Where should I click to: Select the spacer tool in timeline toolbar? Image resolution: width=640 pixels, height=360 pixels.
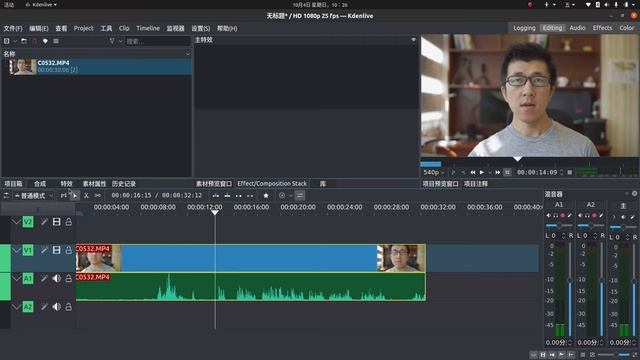tap(98, 196)
